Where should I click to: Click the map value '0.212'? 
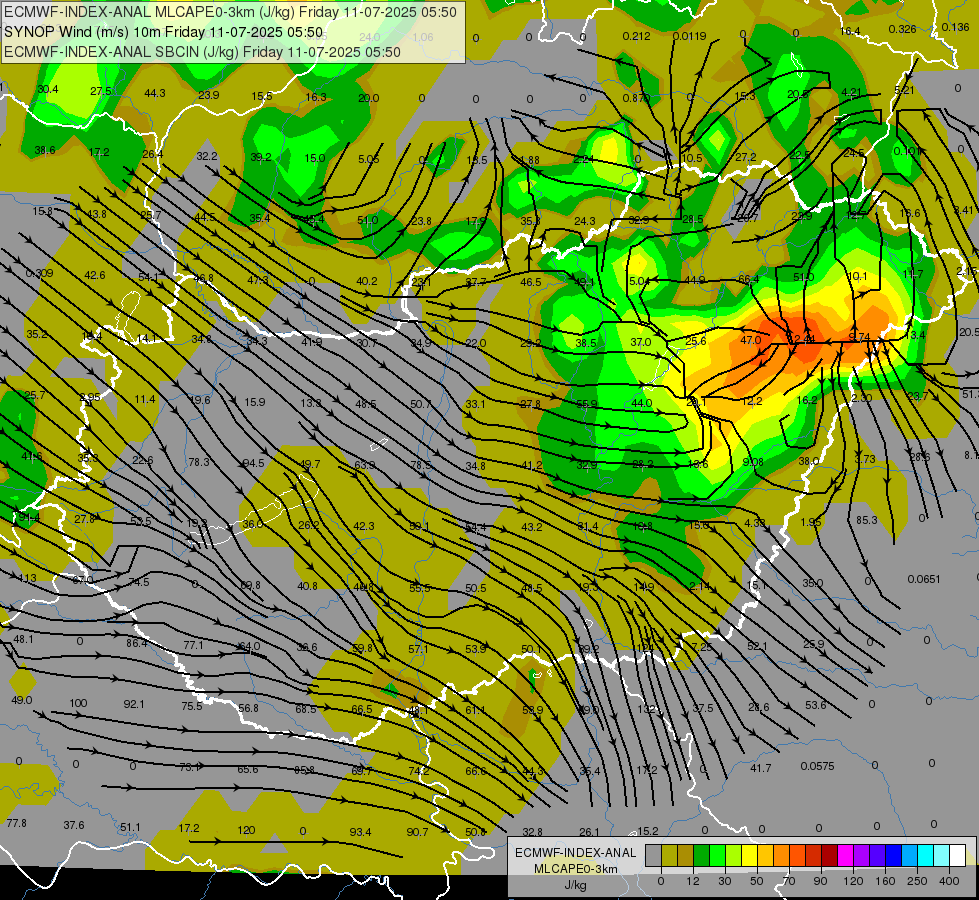pos(636,36)
